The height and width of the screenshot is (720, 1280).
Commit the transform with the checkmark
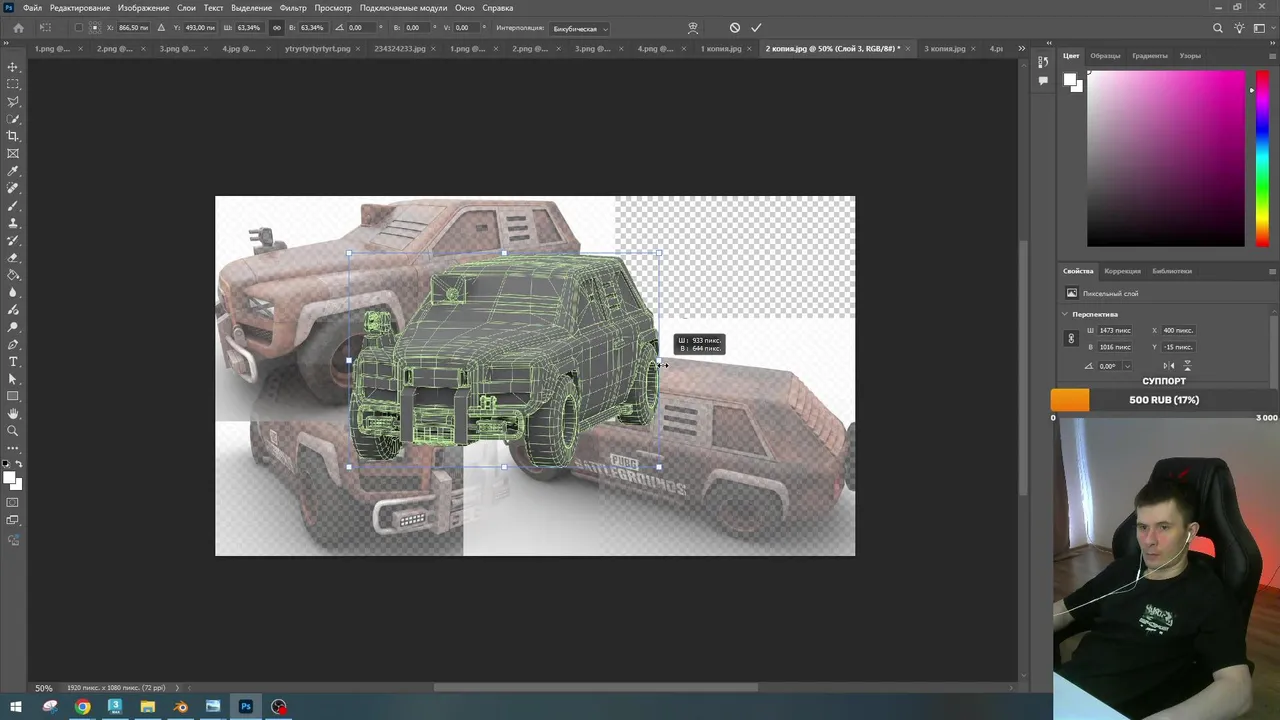756,28
